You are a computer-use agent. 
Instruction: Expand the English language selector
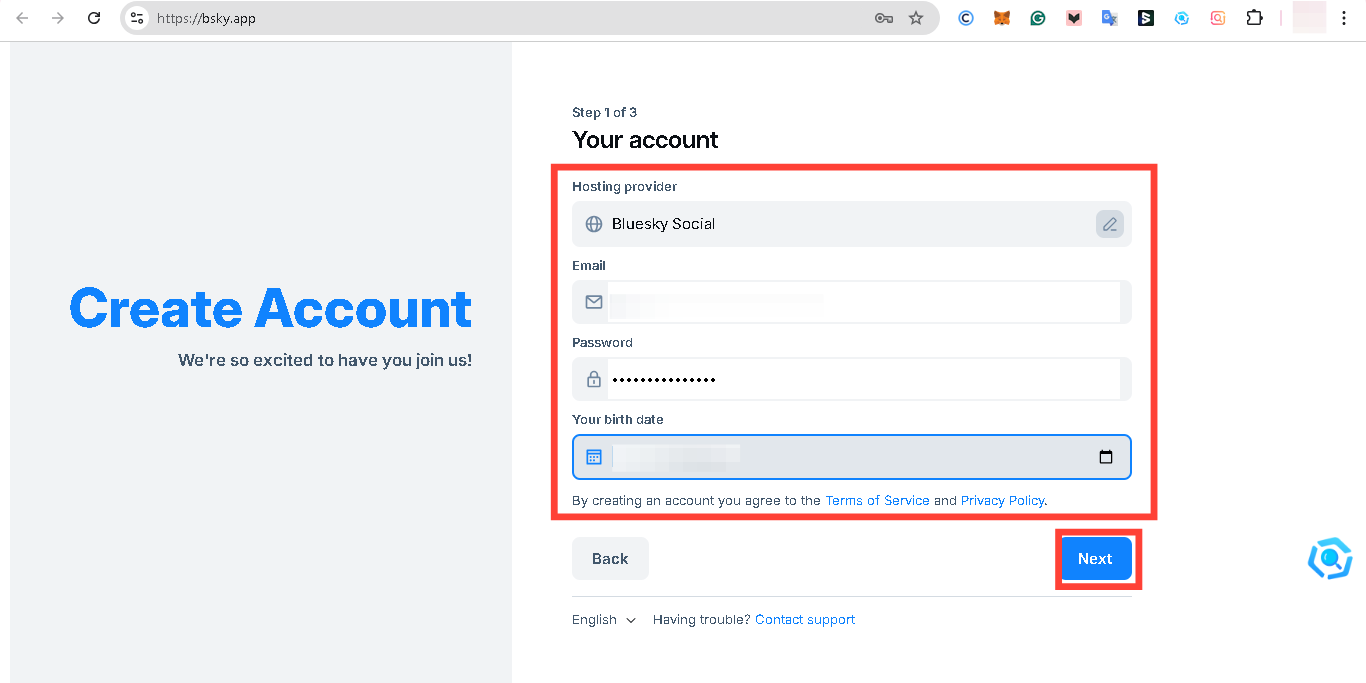click(x=603, y=619)
